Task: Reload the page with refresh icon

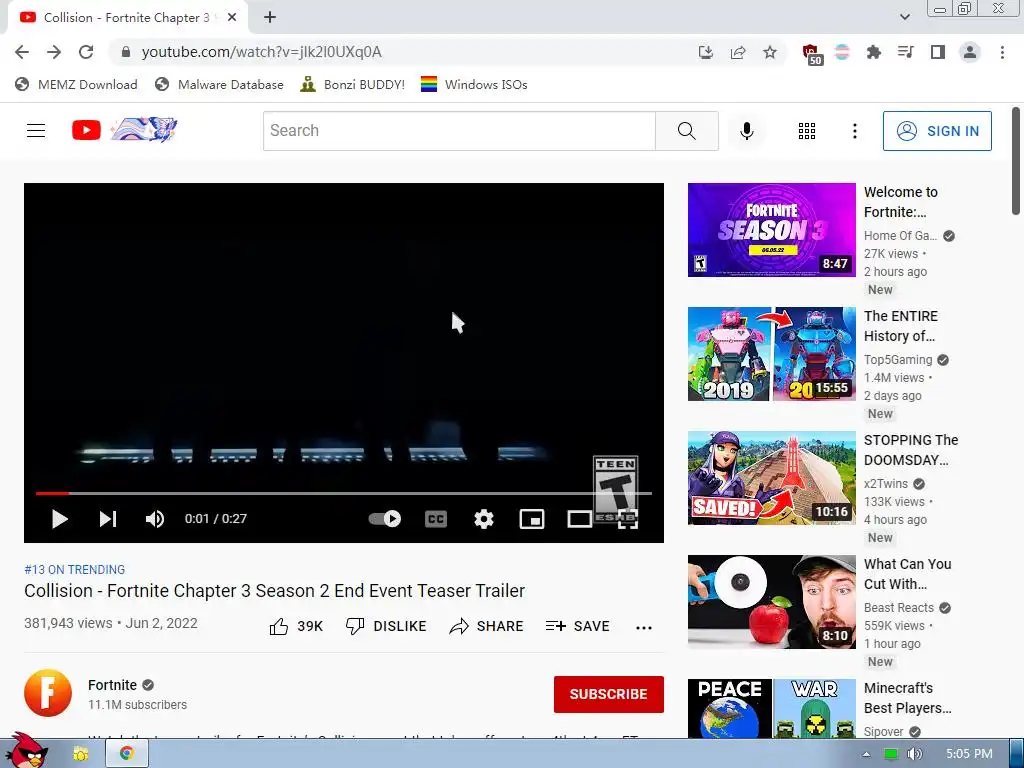Action: (x=86, y=52)
